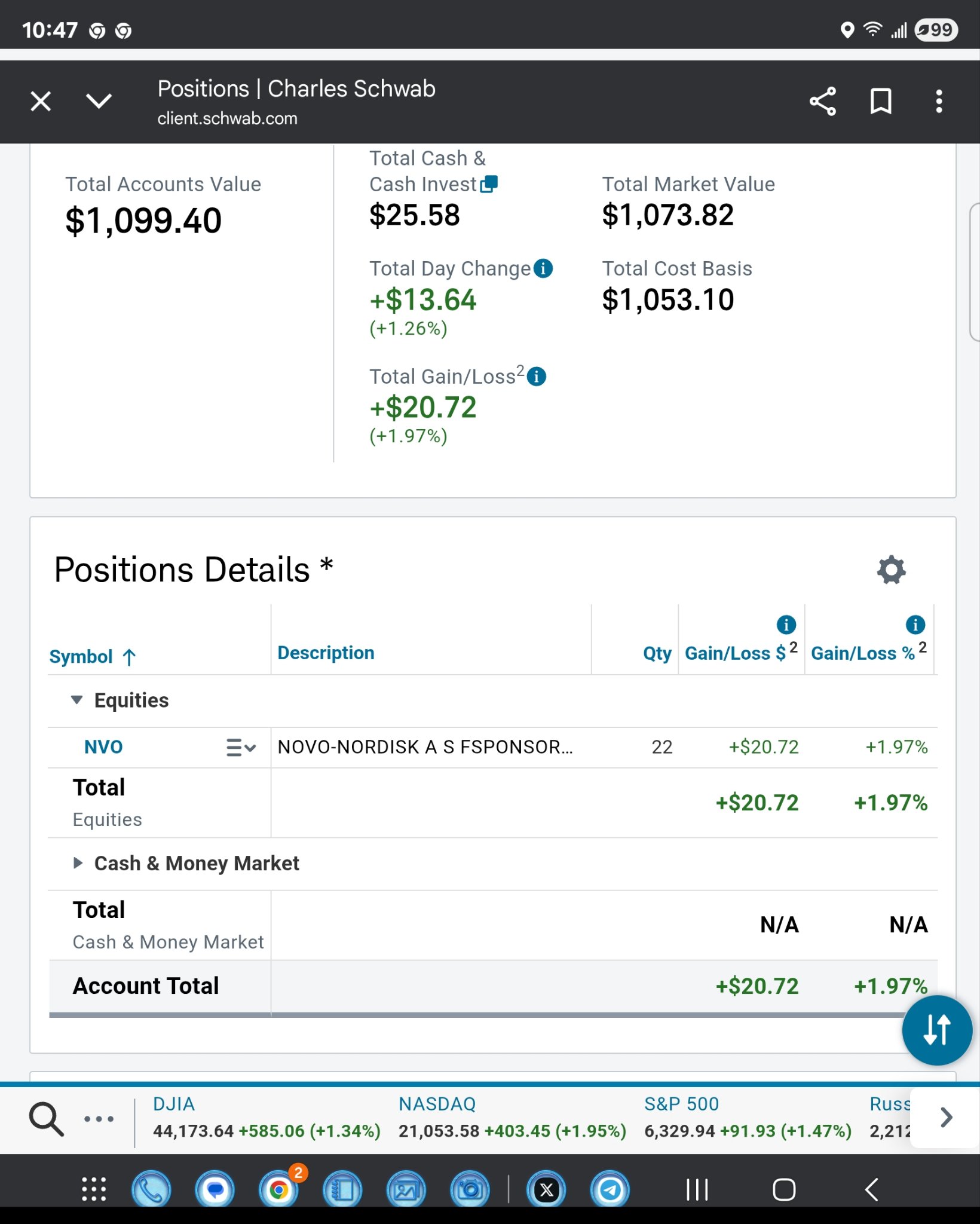Image resolution: width=980 pixels, height=1224 pixels.
Task: Go to home screen via navigation button
Action: [x=784, y=1189]
